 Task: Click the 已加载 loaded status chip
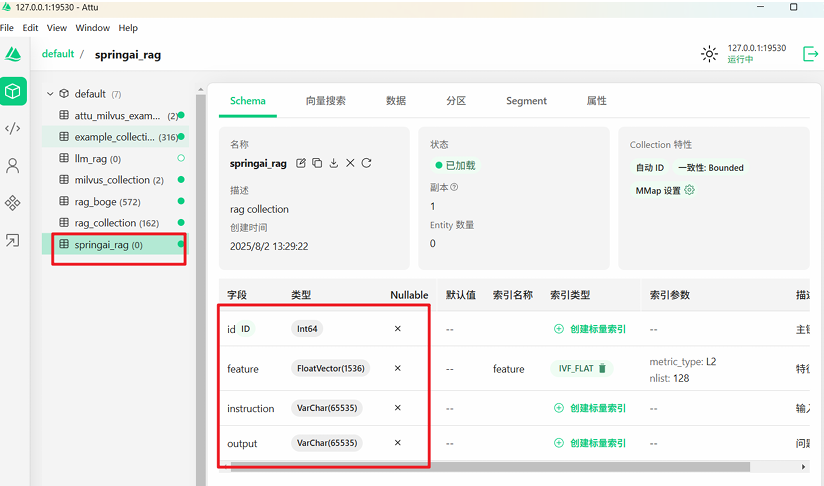point(456,165)
